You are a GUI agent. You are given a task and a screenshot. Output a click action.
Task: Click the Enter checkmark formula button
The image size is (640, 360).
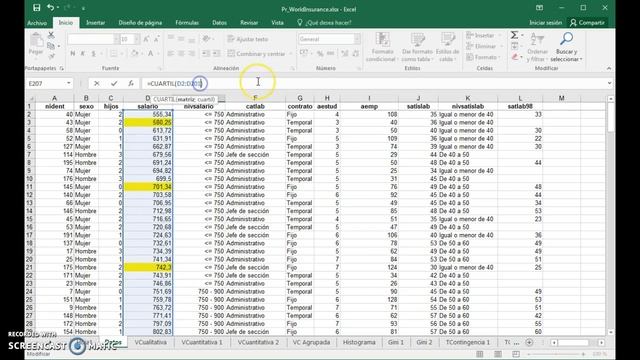[x=114, y=83]
